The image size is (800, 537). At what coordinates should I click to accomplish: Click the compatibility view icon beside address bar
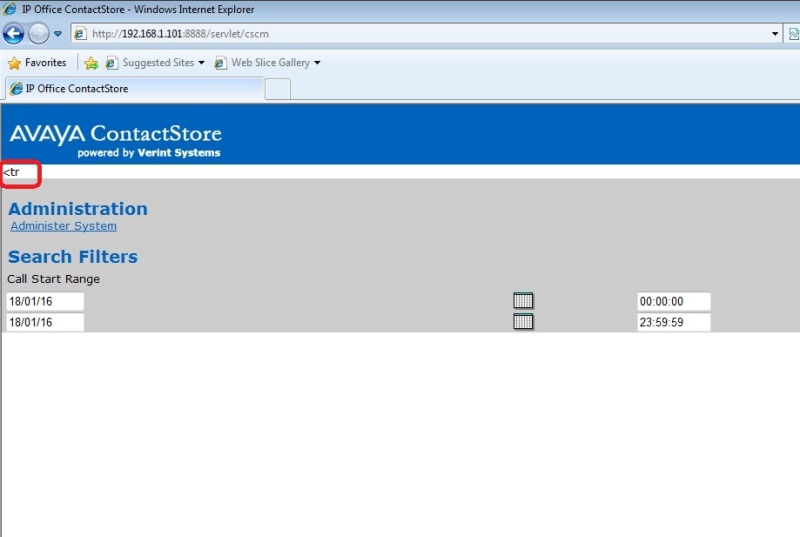click(793, 34)
